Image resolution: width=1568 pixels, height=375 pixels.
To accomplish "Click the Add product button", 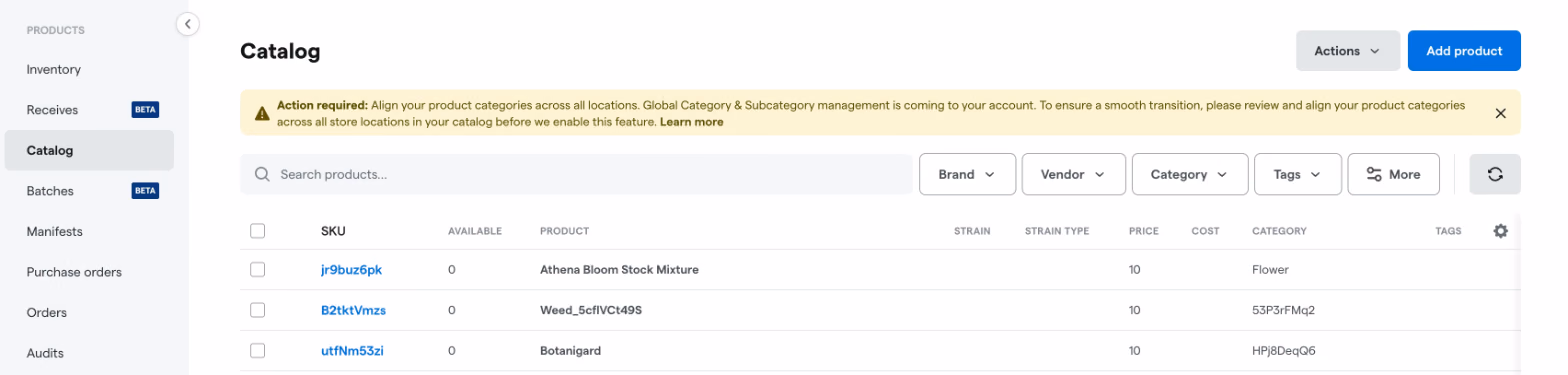I will pos(1464,51).
